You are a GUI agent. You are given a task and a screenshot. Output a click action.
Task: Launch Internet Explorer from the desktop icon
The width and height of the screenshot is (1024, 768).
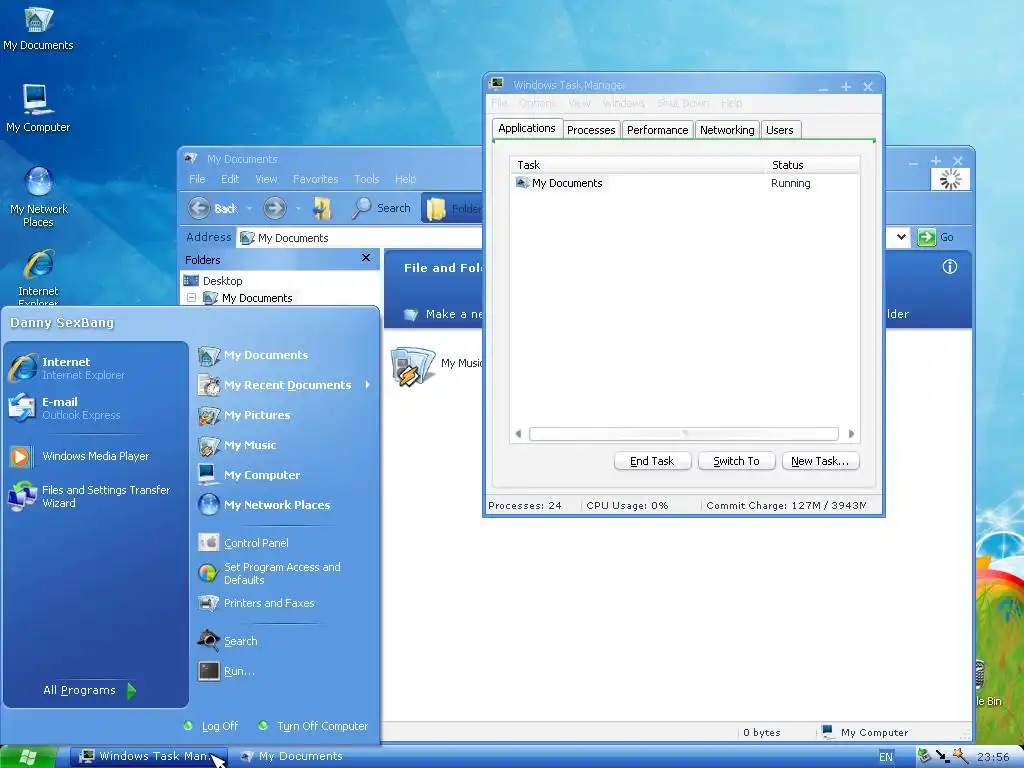[x=39, y=276]
